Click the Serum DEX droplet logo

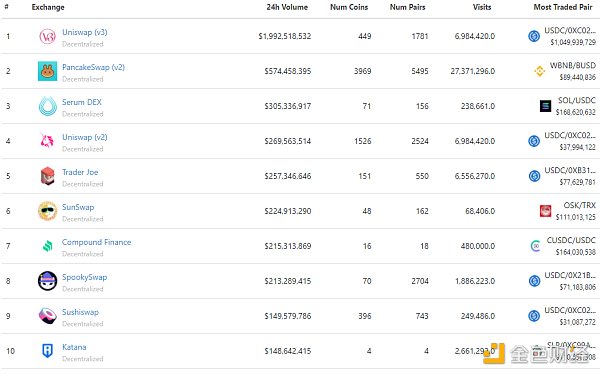click(x=47, y=106)
